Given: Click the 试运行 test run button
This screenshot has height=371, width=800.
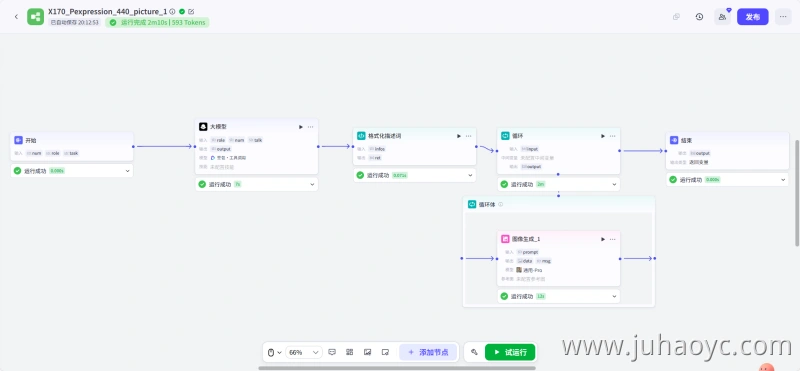Looking at the screenshot, I should (x=510, y=352).
